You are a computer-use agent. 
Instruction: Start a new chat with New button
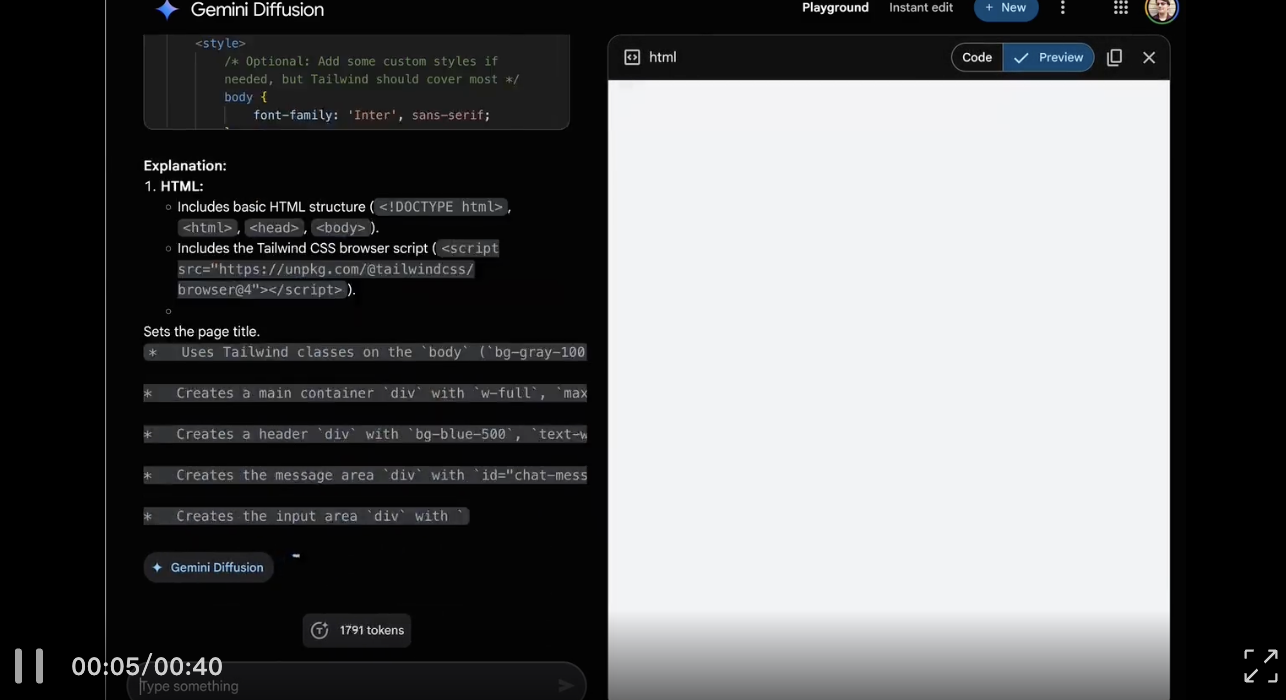[1006, 8]
